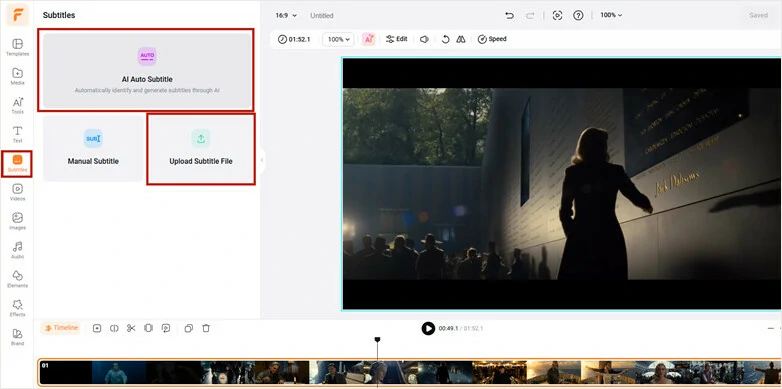
Task: Choose Upload Subtitle File option
Action: [201, 148]
